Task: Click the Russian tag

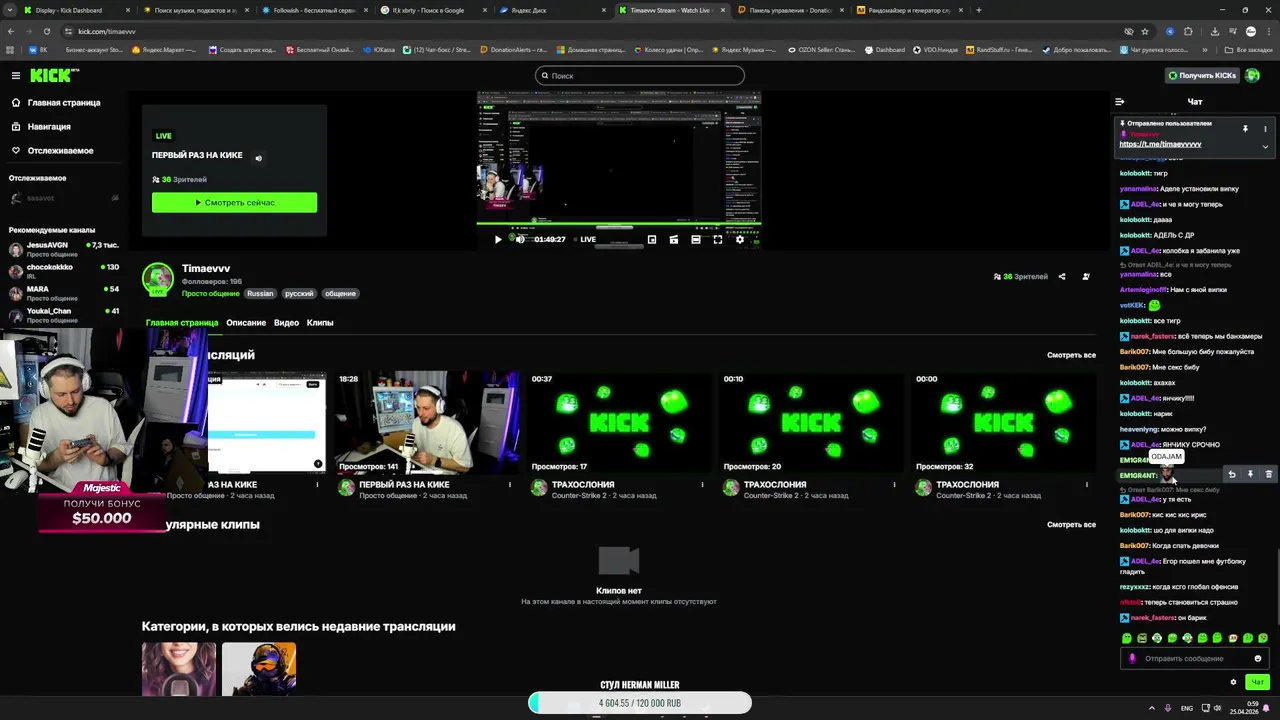Action: 260,293
